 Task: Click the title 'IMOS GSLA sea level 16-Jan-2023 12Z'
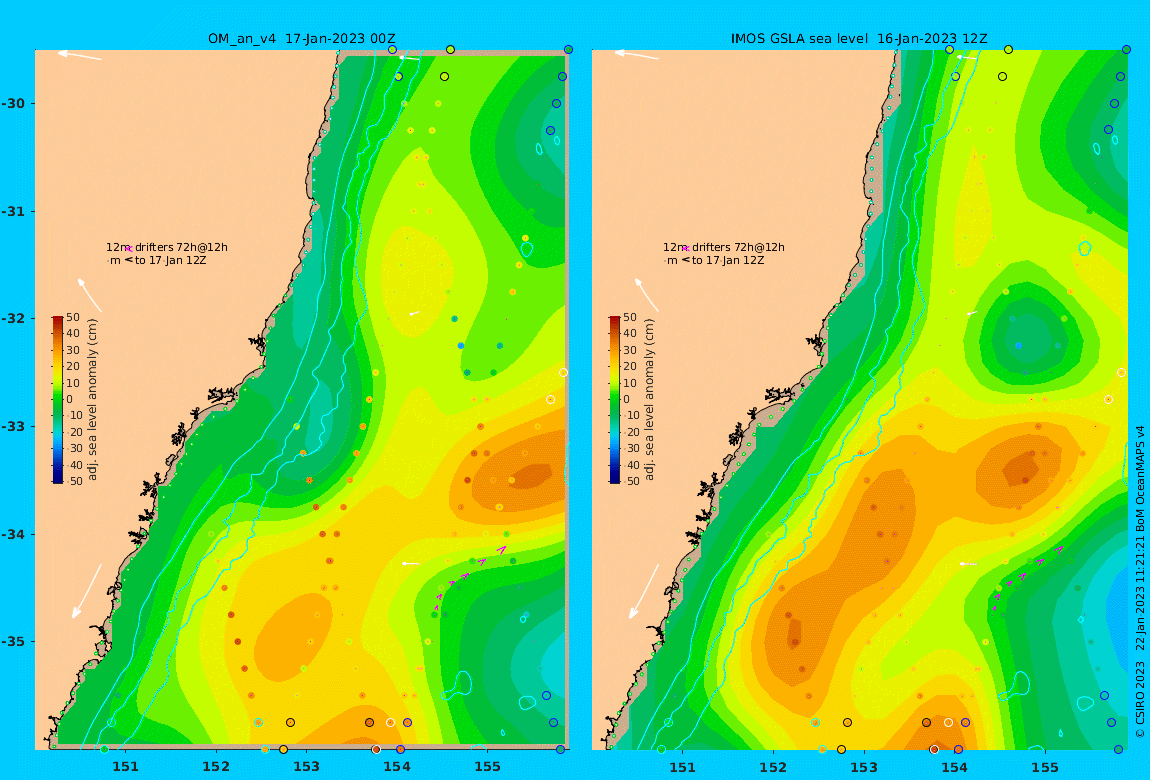(x=859, y=39)
